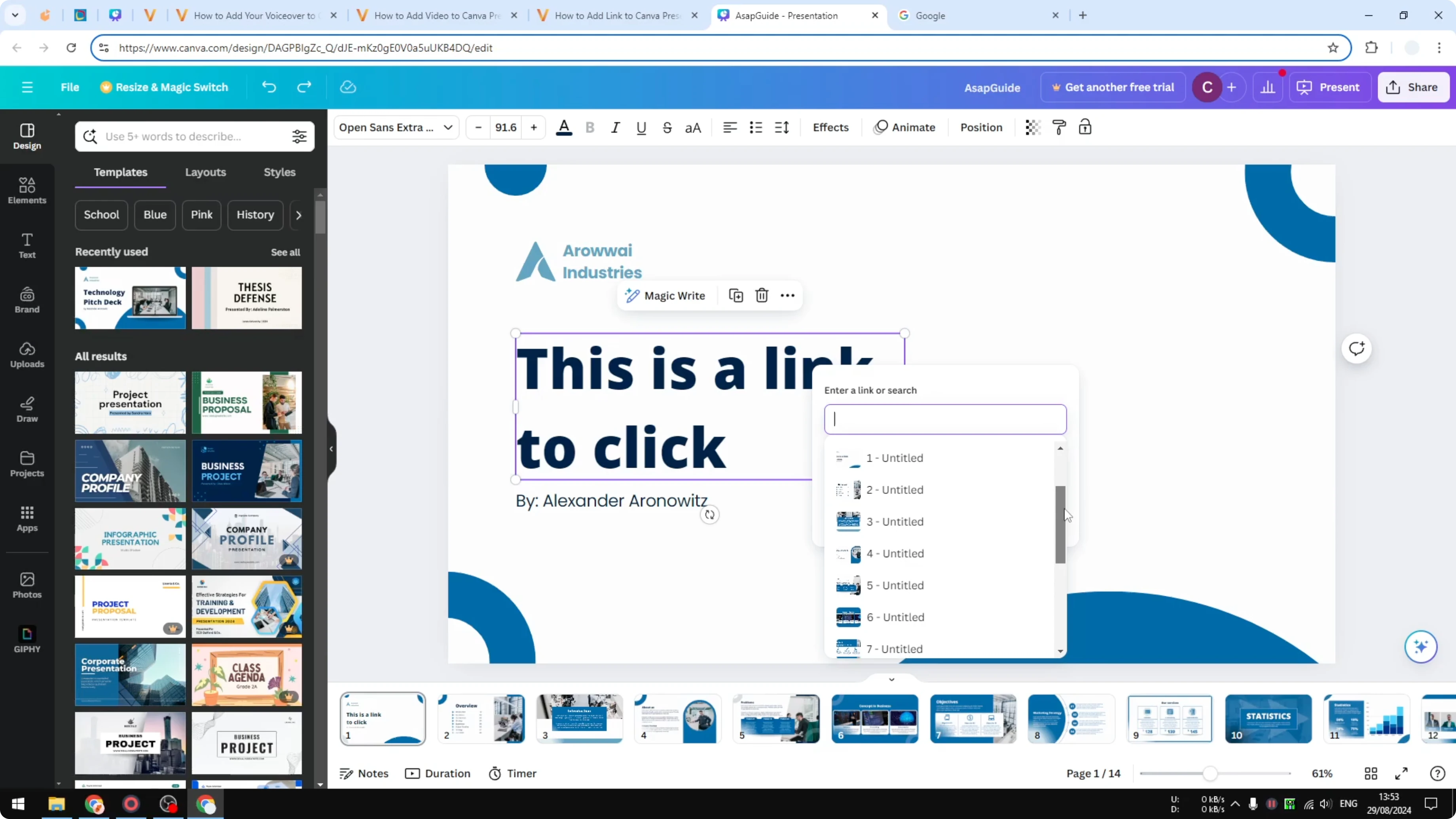Image resolution: width=1456 pixels, height=819 pixels.
Task: Click Magic Write button
Action: click(665, 296)
